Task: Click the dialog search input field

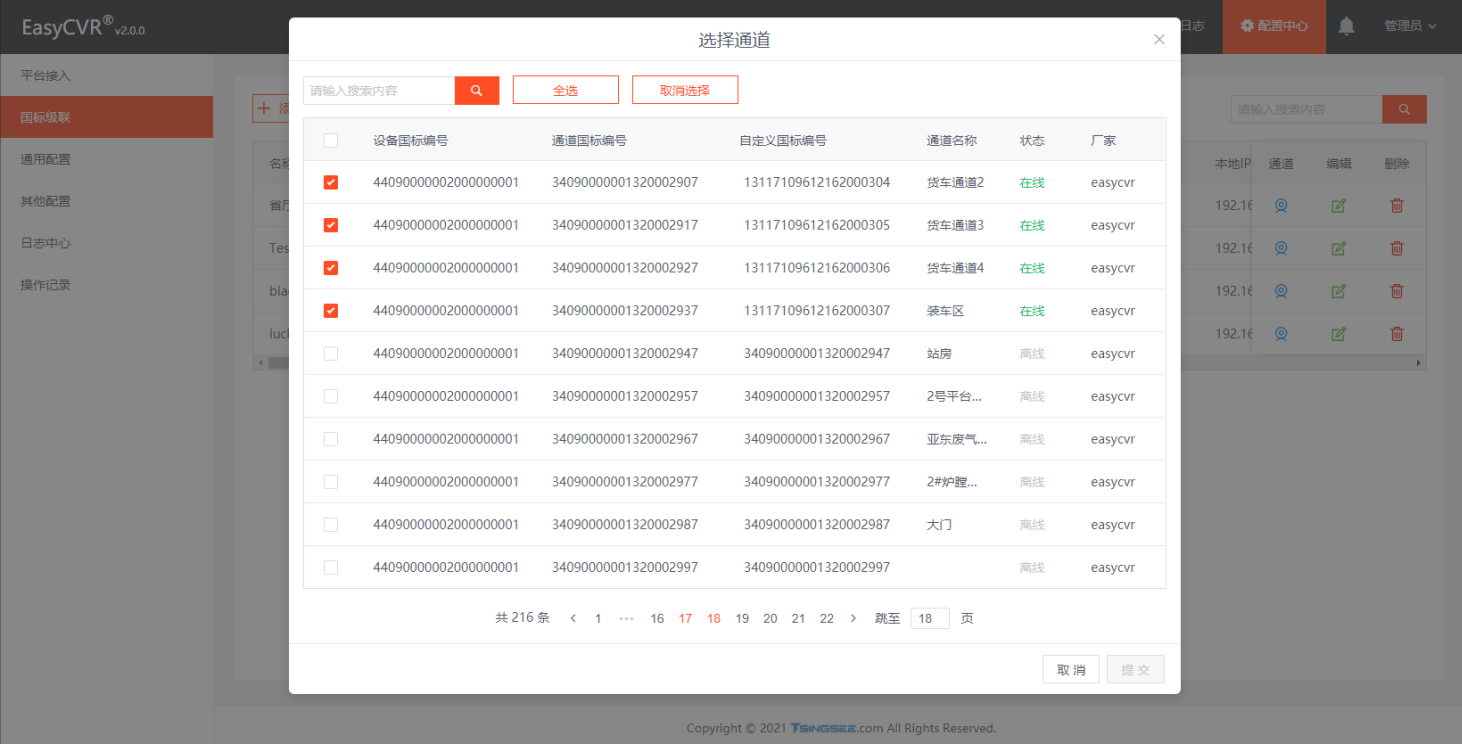Action: tap(379, 90)
